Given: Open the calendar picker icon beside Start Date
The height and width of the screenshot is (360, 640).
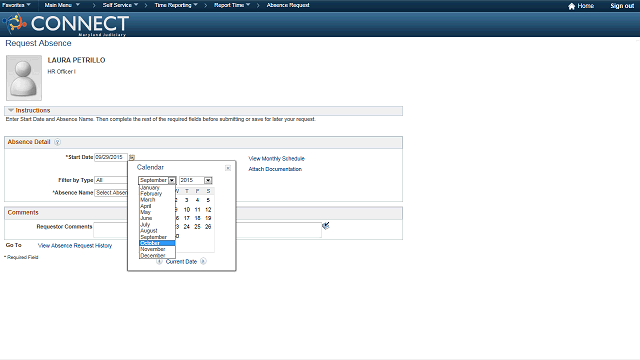Looking at the screenshot, I should (x=132, y=158).
